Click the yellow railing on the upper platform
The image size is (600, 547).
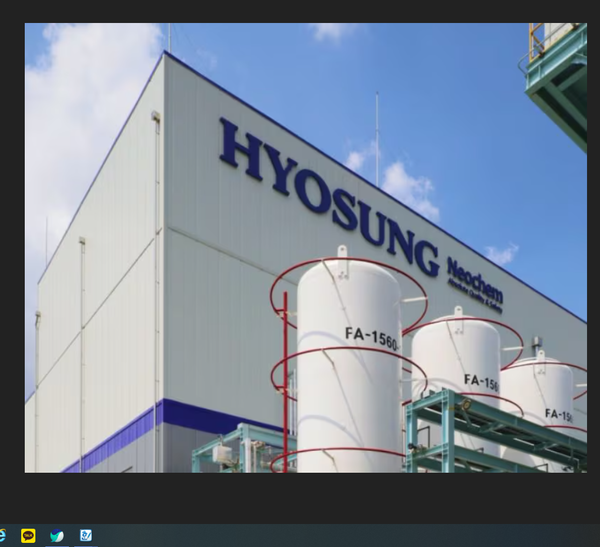pos(540,38)
